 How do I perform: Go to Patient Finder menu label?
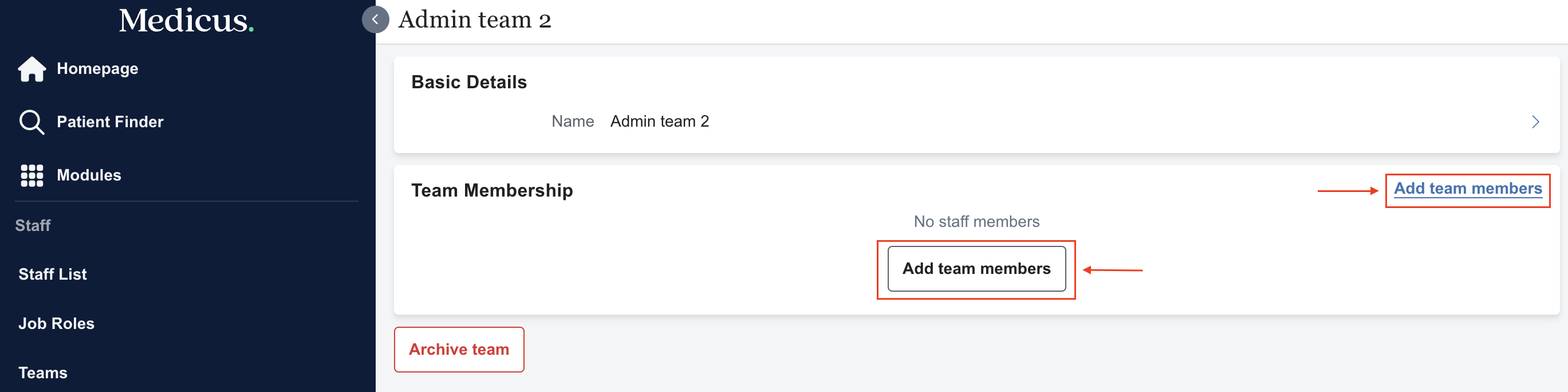pos(109,121)
